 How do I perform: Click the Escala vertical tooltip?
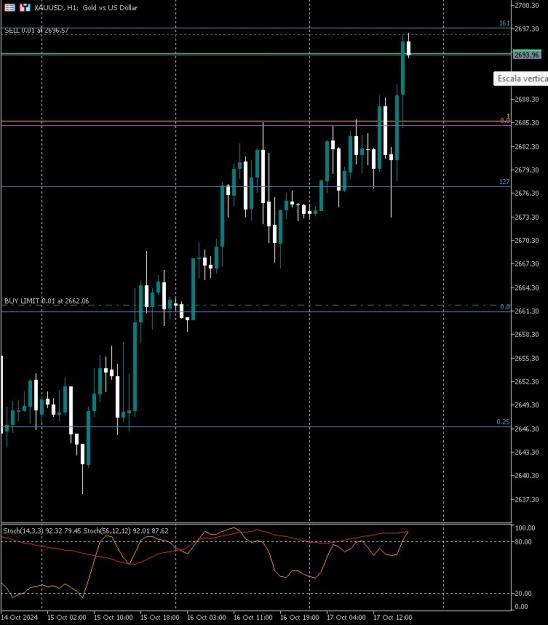(521, 79)
